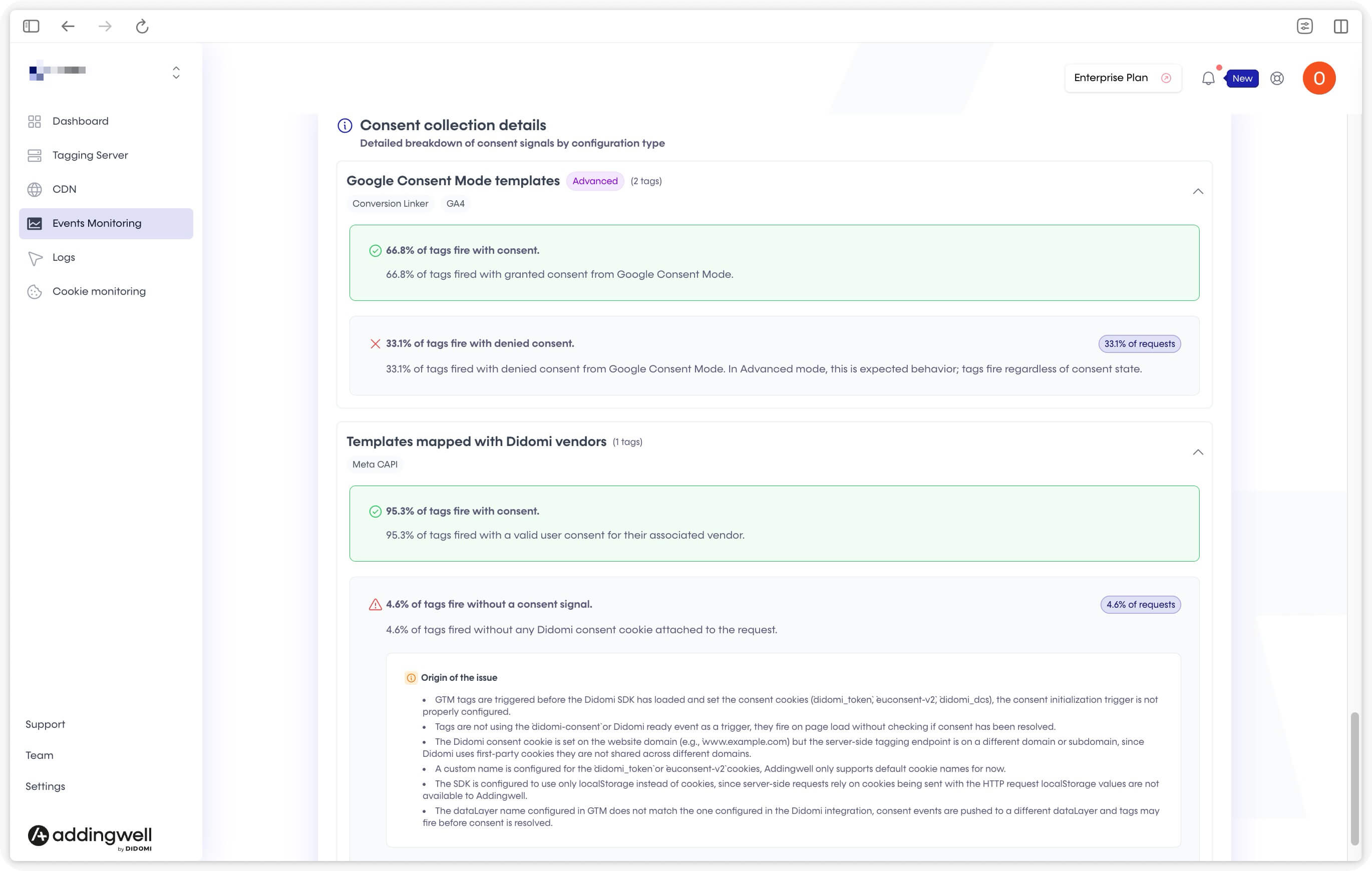
Task: Open the notifications bell
Action: (x=1208, y=78)
